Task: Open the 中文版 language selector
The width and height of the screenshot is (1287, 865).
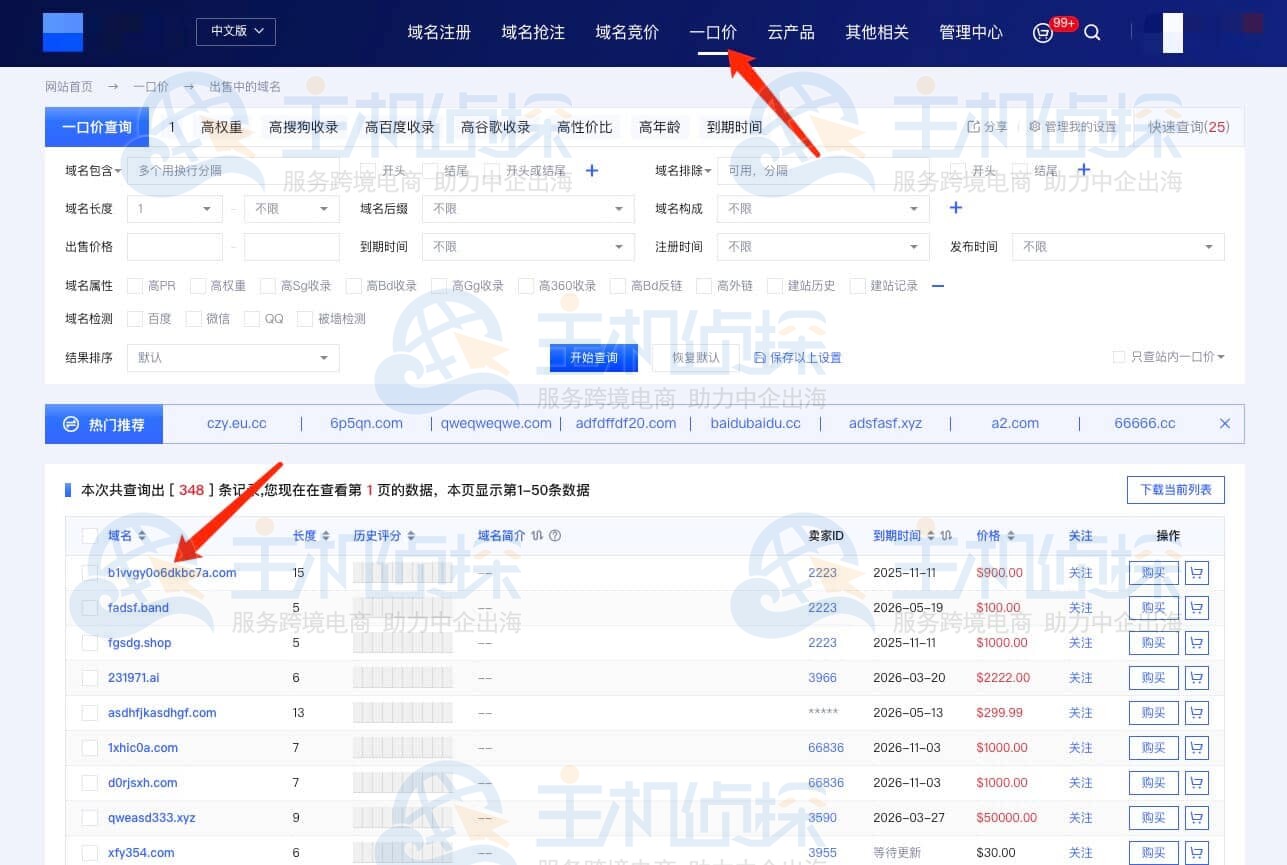Action: pos(235,31)
